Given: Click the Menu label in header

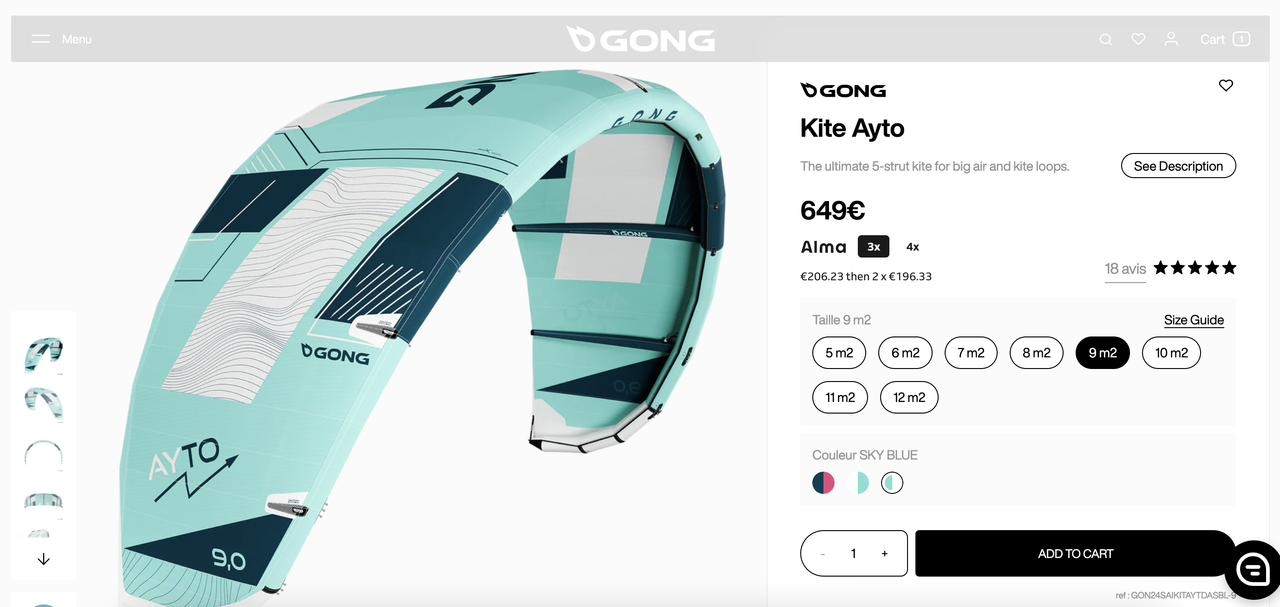Looking at the screenshot, I should [x=77, y=39].
